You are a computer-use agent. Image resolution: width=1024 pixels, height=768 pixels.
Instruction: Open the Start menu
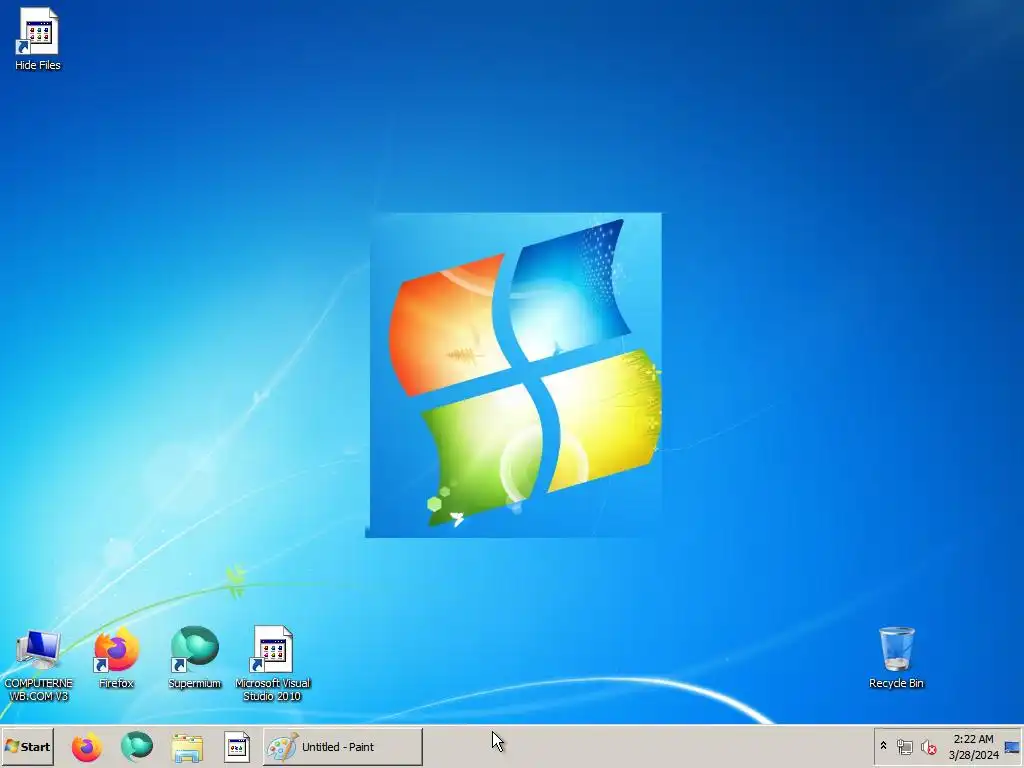tap(27, 746)
